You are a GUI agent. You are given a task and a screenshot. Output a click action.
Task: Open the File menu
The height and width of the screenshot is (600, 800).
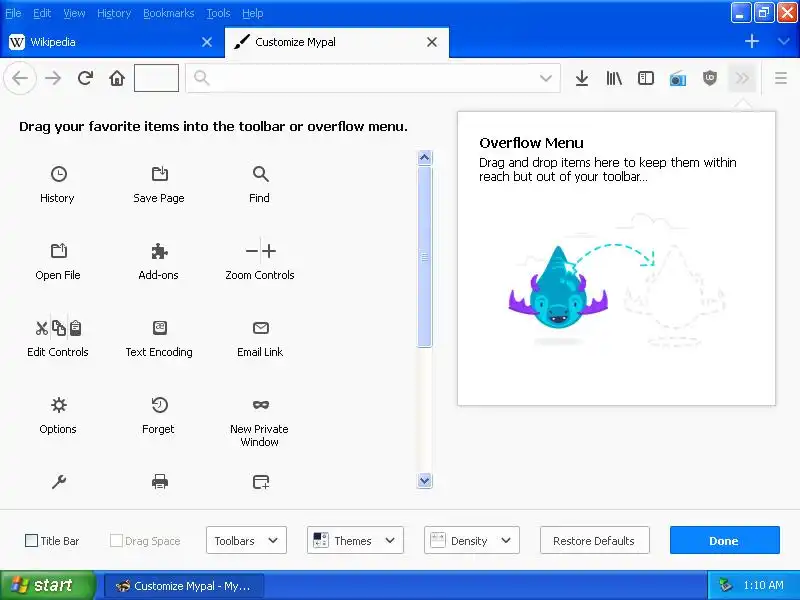(13, 13)
